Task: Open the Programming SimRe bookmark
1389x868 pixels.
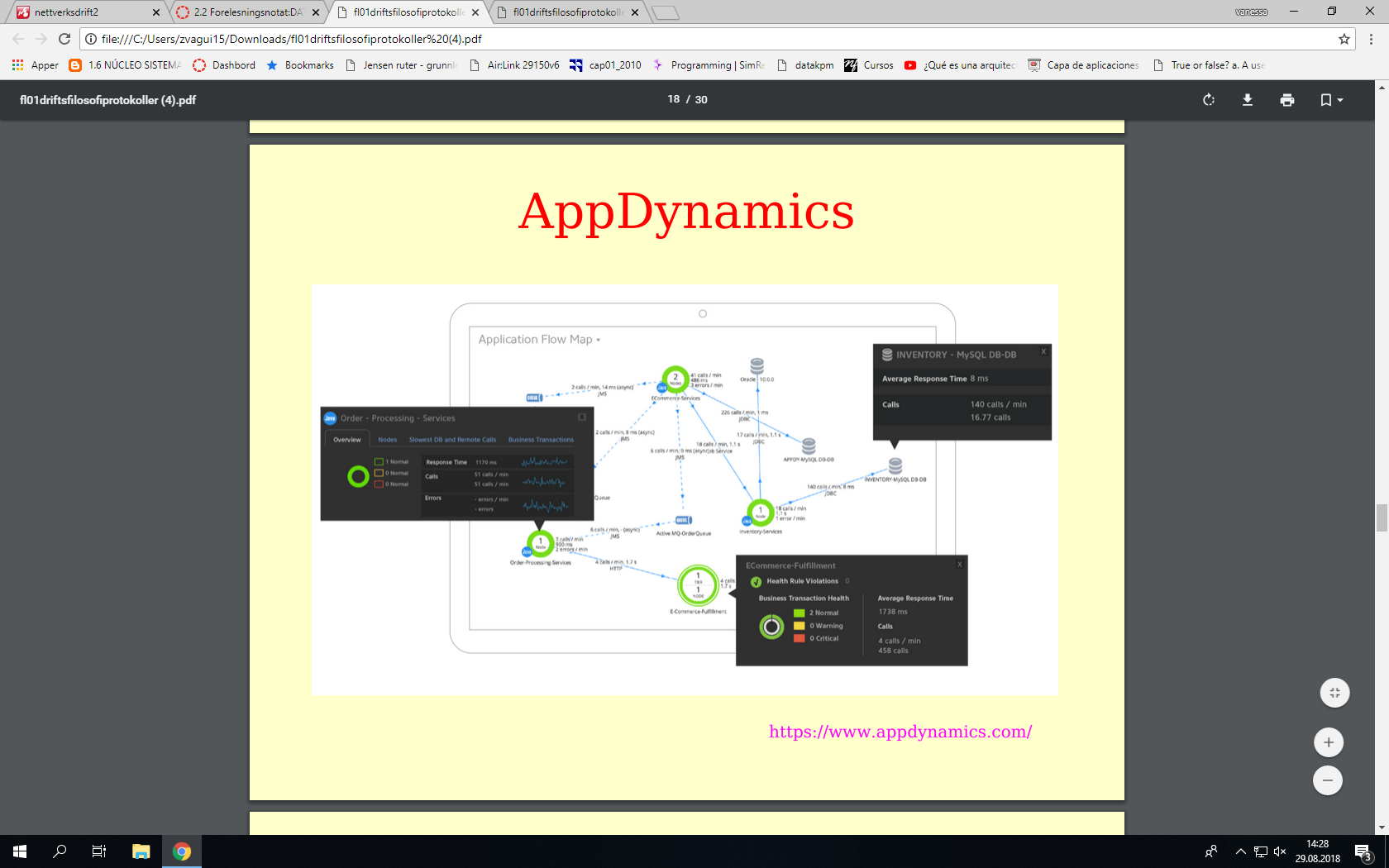Action: [709, 65]
